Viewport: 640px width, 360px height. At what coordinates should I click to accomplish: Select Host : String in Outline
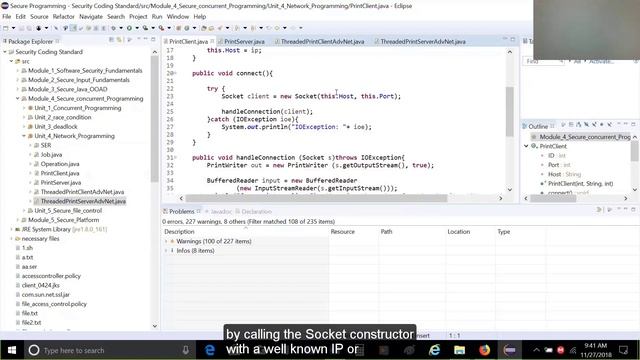[564, 174]
